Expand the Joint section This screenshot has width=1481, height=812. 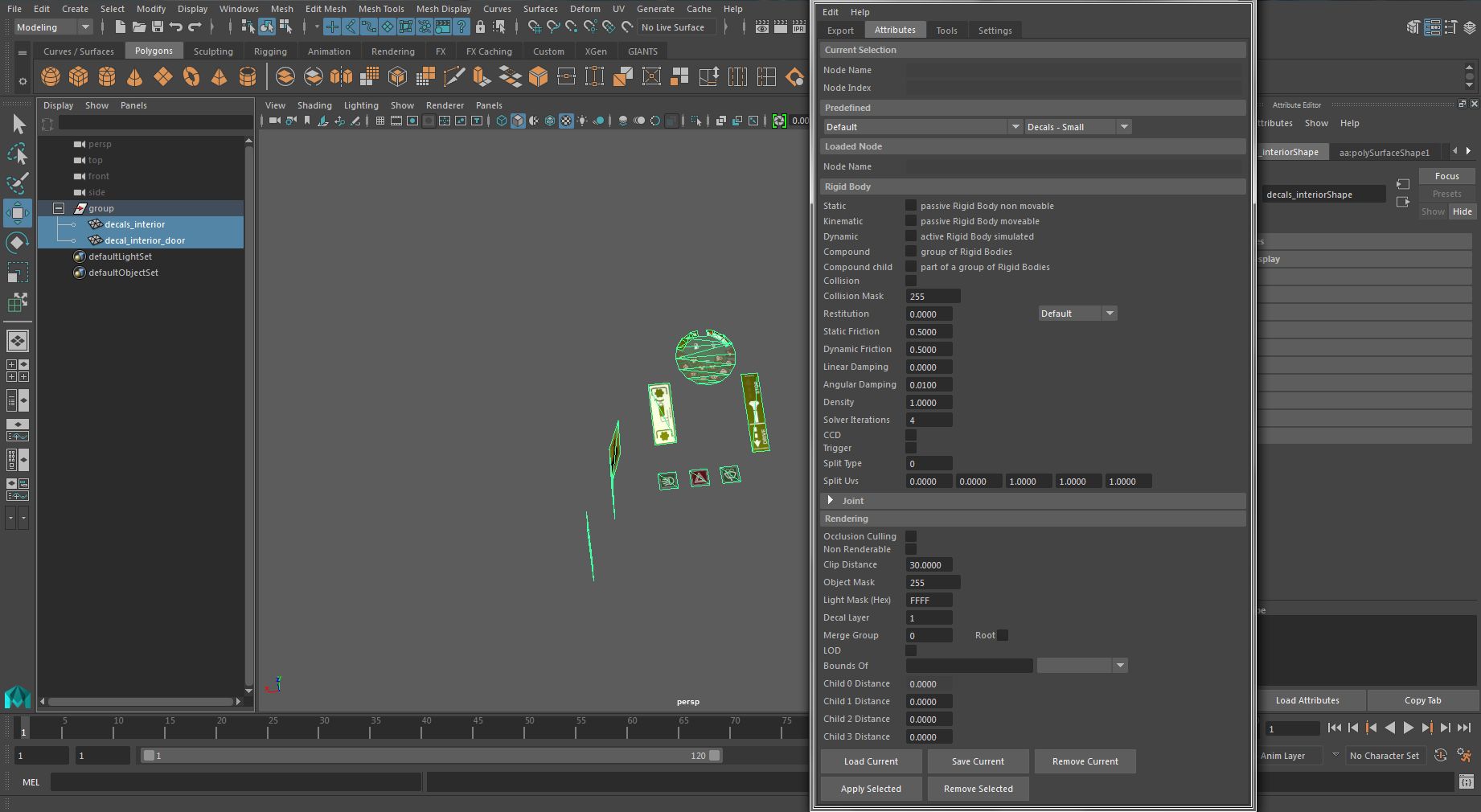pos(831,500)
